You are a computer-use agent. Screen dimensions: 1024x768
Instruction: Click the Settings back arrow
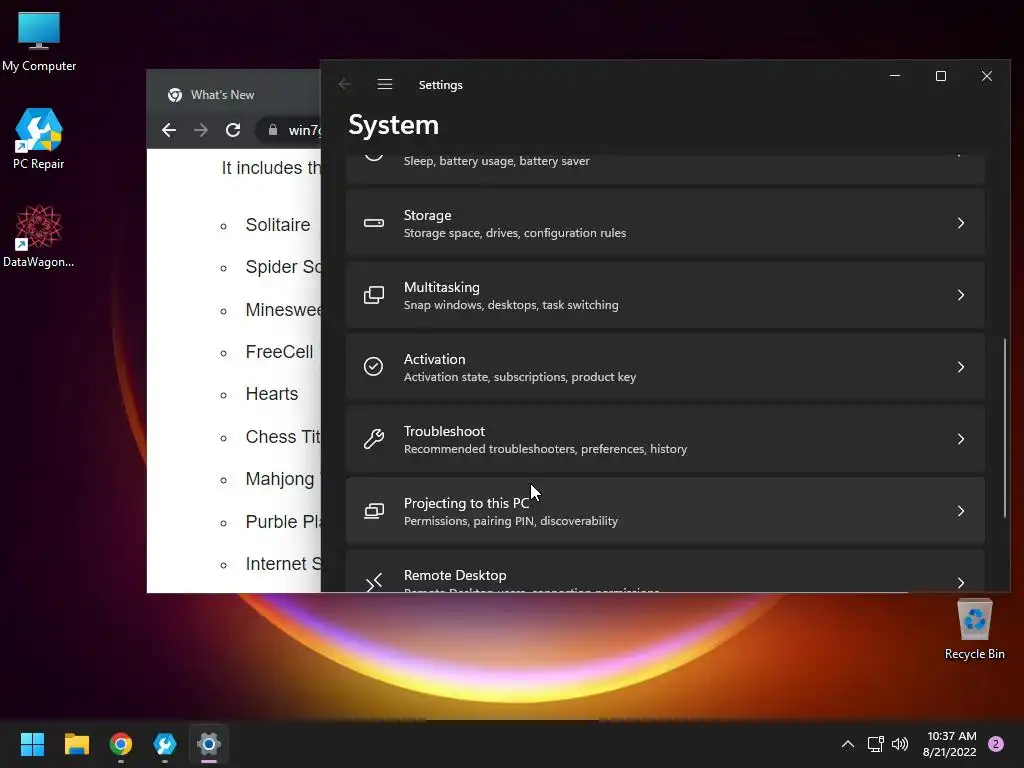point(345,84)
